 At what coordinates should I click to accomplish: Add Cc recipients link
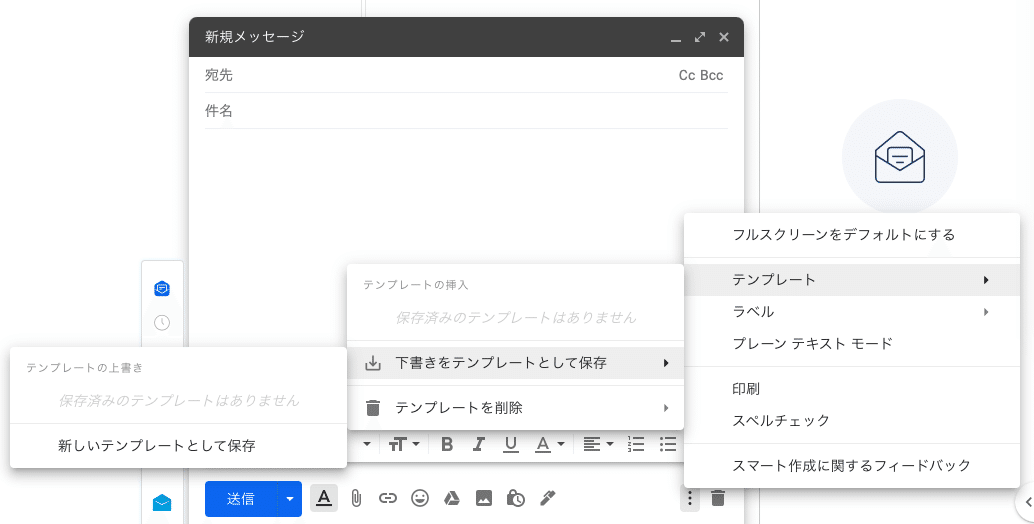687,76
